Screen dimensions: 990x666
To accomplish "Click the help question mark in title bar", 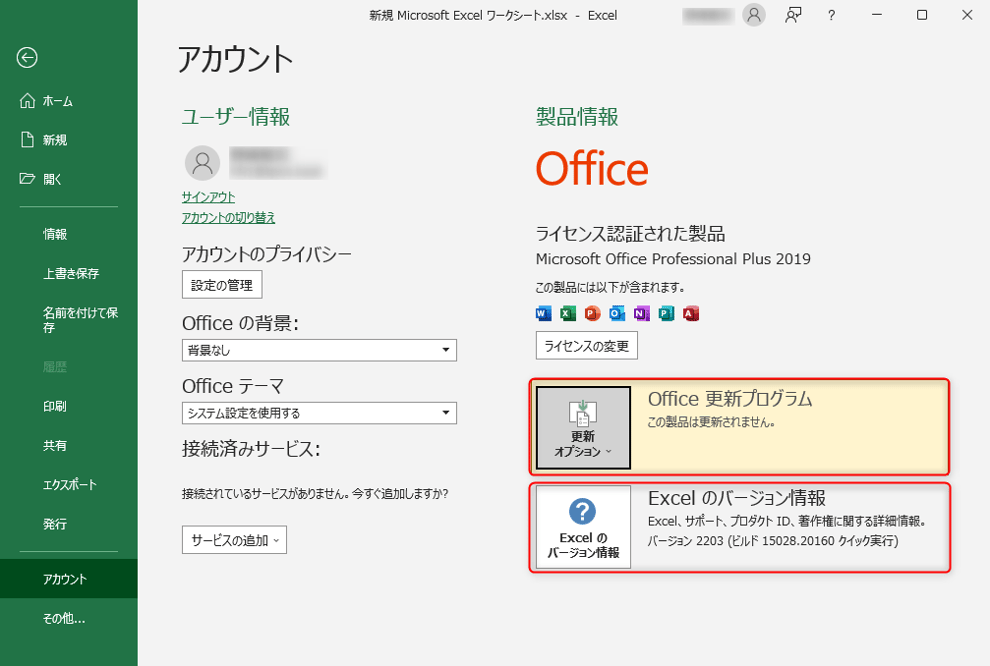I will [x=832, y=15].
